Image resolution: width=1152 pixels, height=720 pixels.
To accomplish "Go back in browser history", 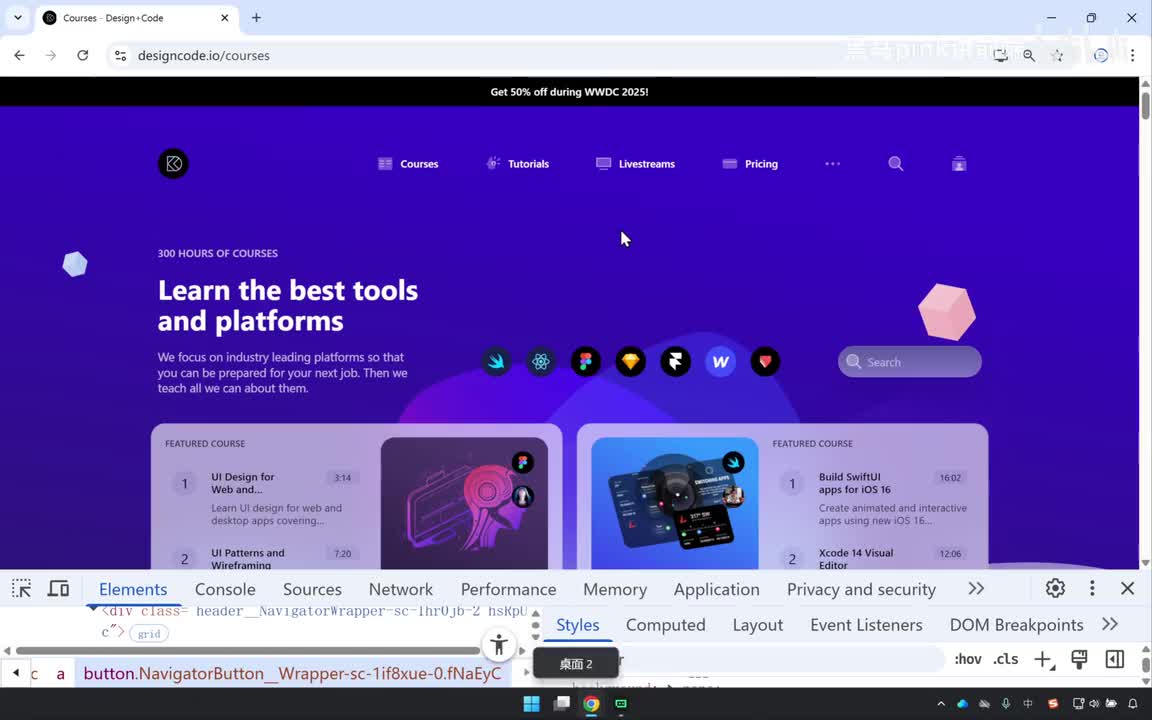I will (20, 55).
